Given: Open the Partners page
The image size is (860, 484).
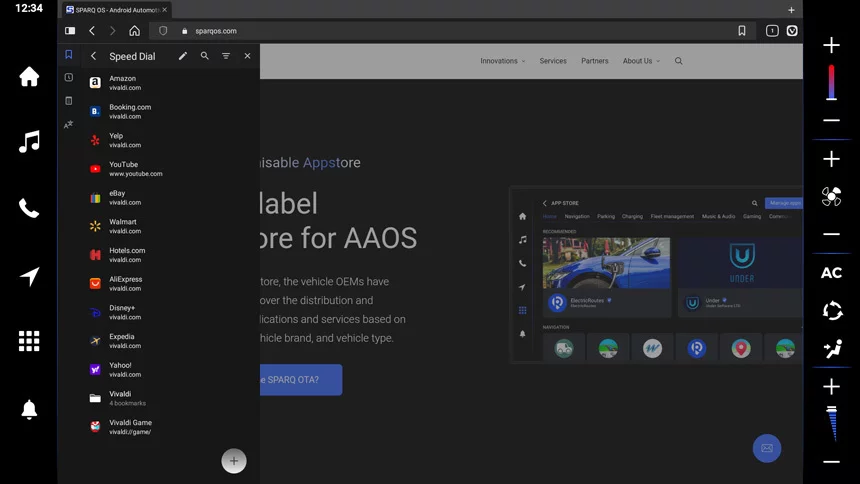Looking at the screenshot, I should [595, 61].
